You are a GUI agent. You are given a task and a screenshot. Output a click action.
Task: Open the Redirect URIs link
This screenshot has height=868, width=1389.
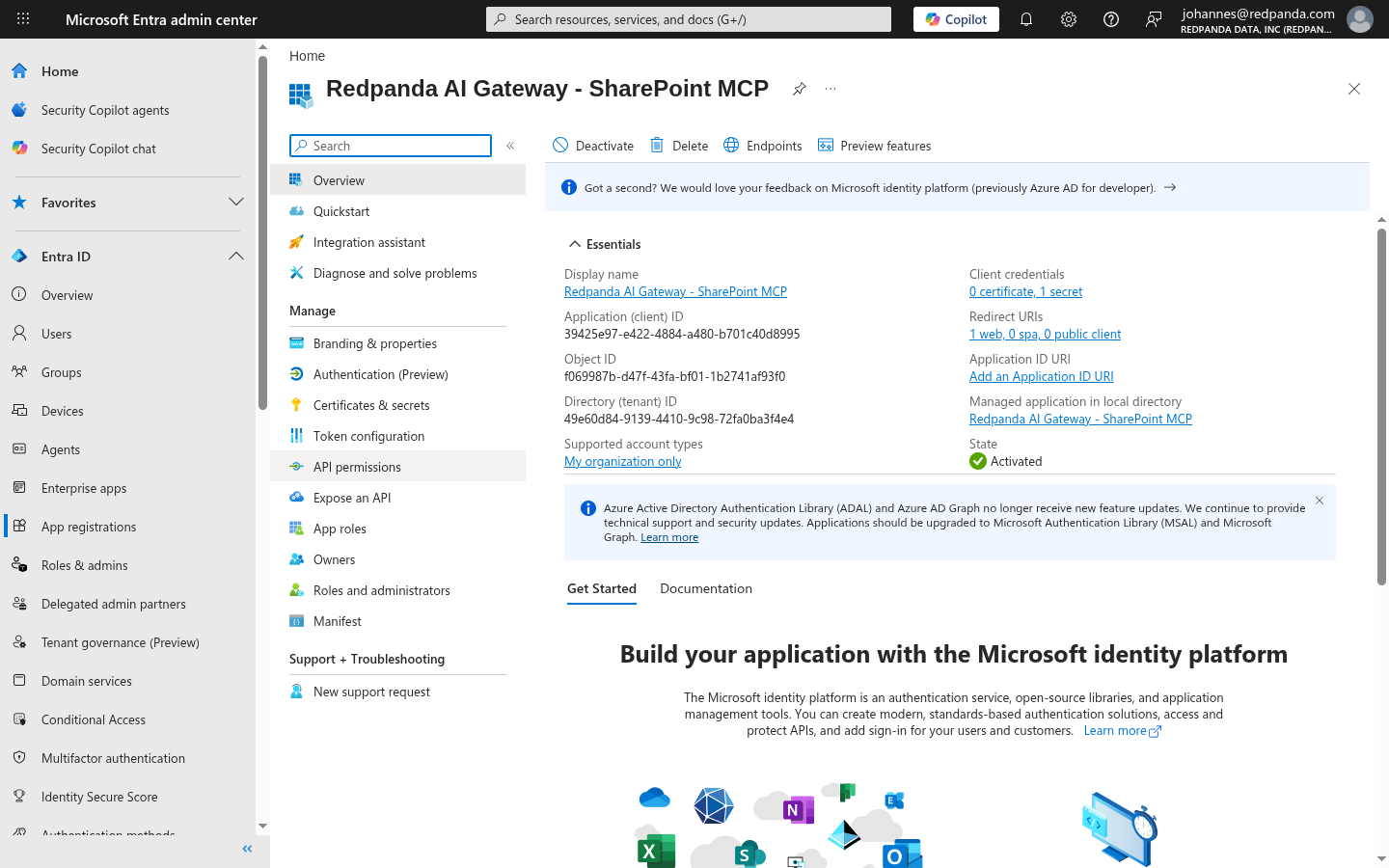click(1045, 334)
